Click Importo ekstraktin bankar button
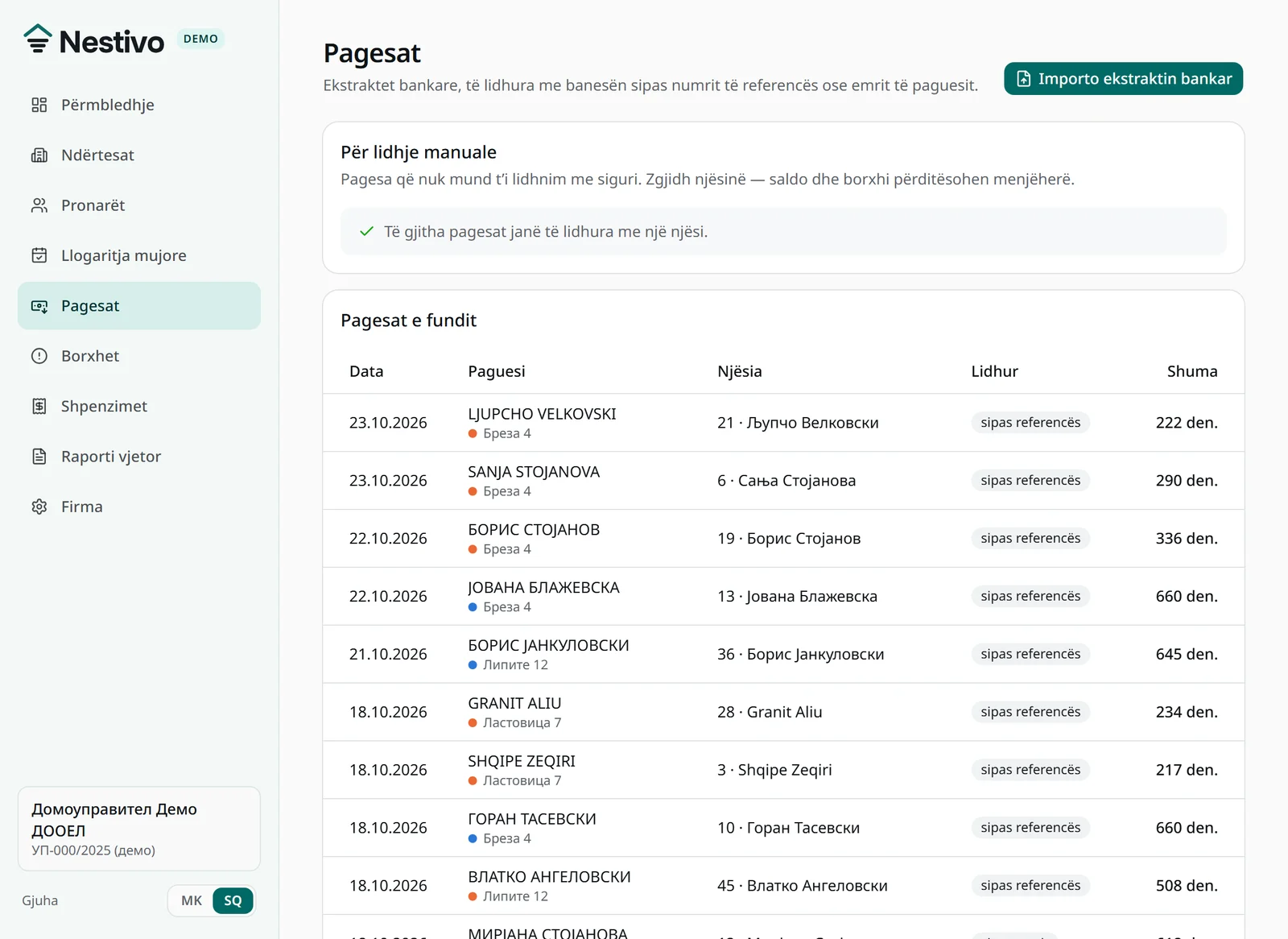The width and height of the screenshot is (1288, 939). click(1123, 79)
